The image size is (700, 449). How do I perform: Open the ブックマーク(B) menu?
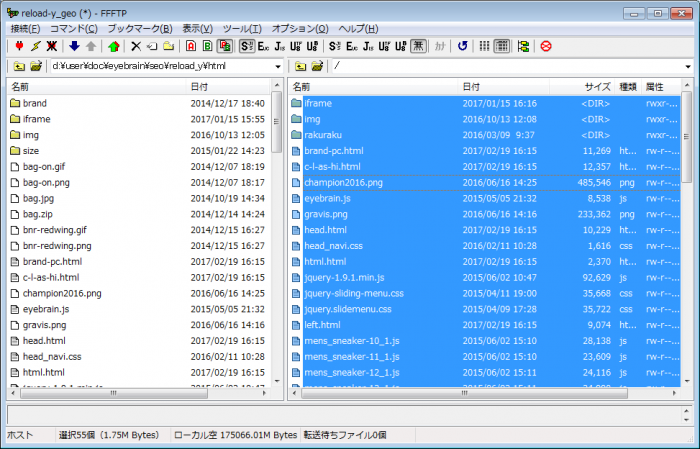[133, 28]
